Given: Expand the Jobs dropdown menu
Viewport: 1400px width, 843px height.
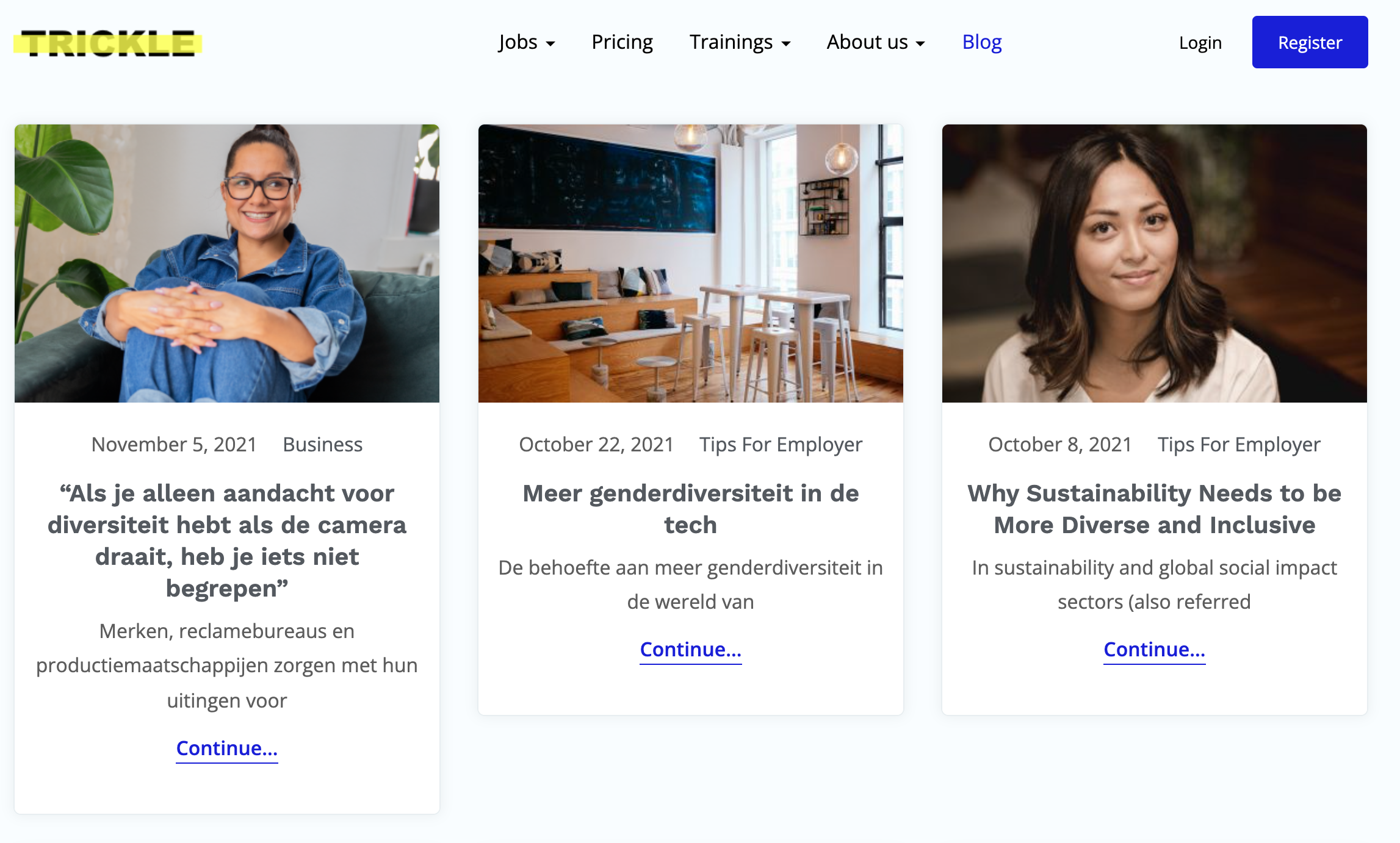Looking at the screenshot, I should [x=527, y=42].
